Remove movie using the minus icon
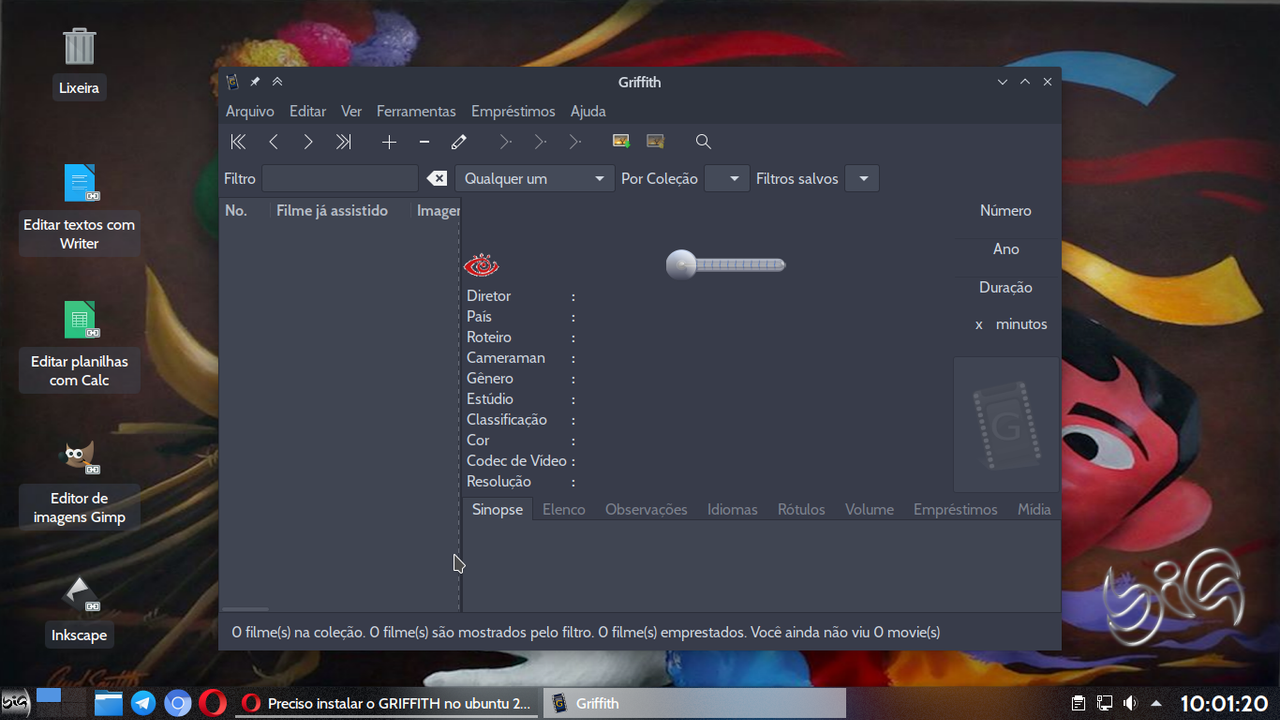Screen dimensions: 1280x720 pos(424,142)
